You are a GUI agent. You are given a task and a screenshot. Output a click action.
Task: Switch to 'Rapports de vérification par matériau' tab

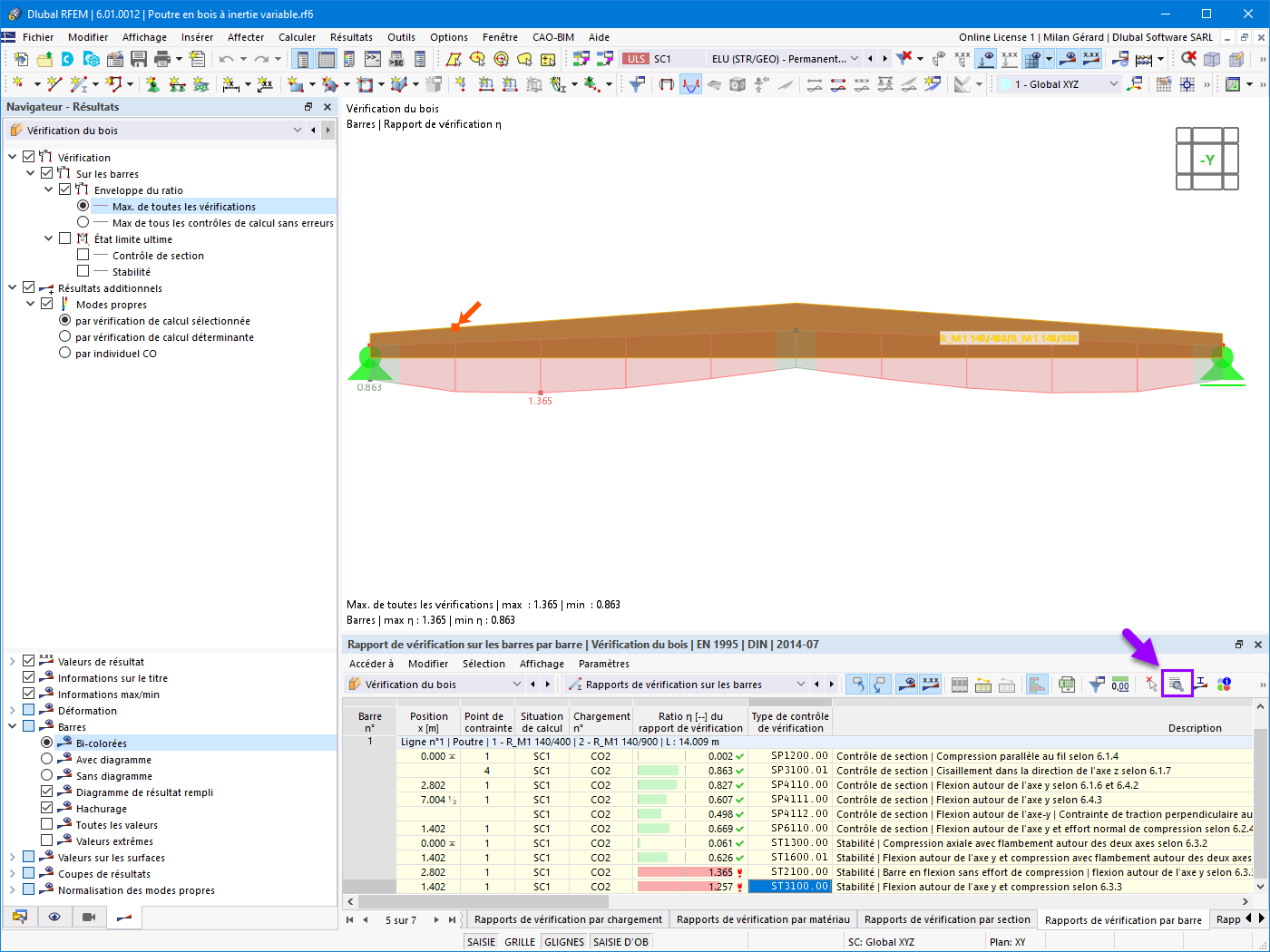click(x=763, y=919)
